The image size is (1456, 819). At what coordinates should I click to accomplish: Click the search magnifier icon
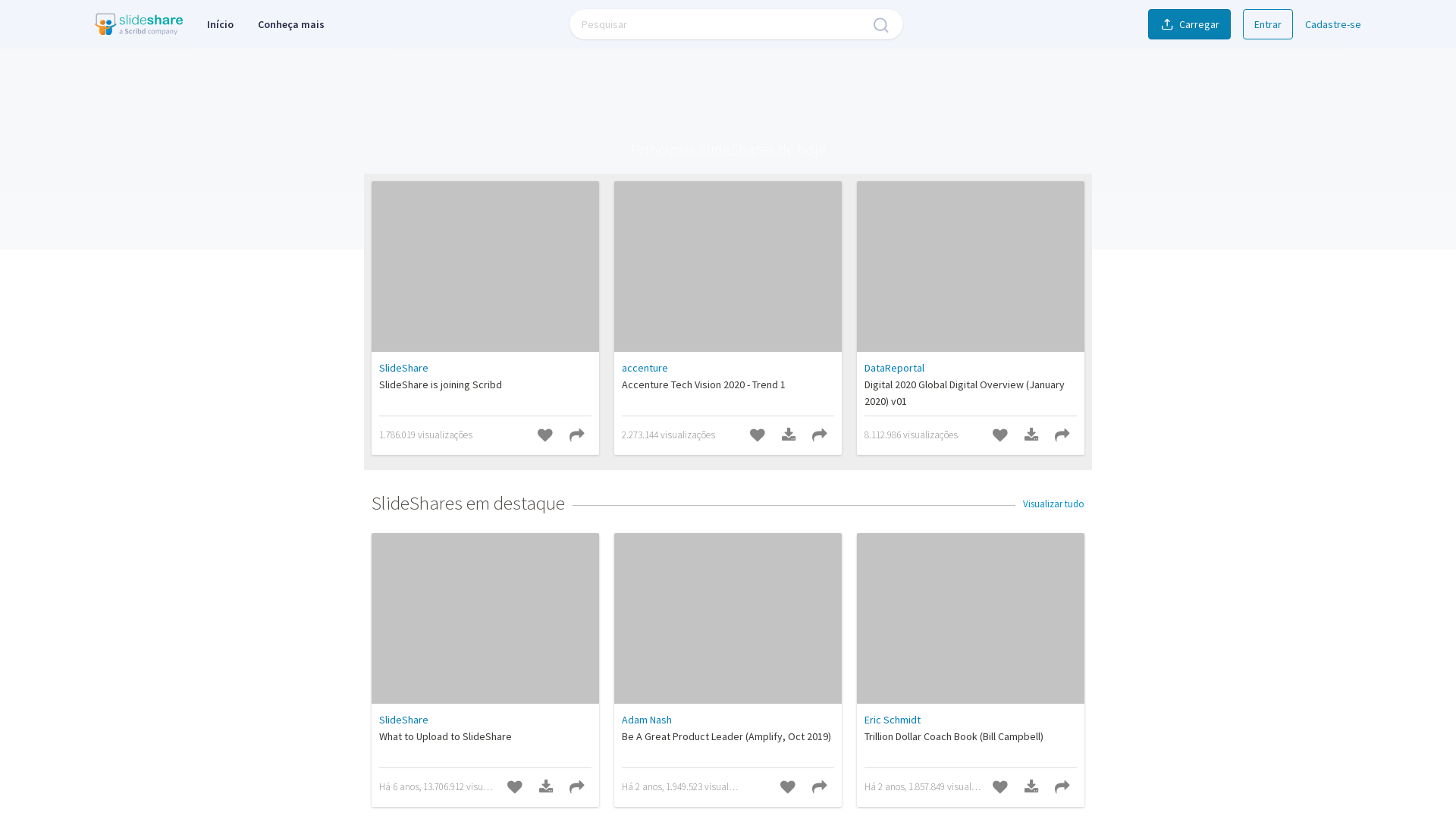point(880,25)
